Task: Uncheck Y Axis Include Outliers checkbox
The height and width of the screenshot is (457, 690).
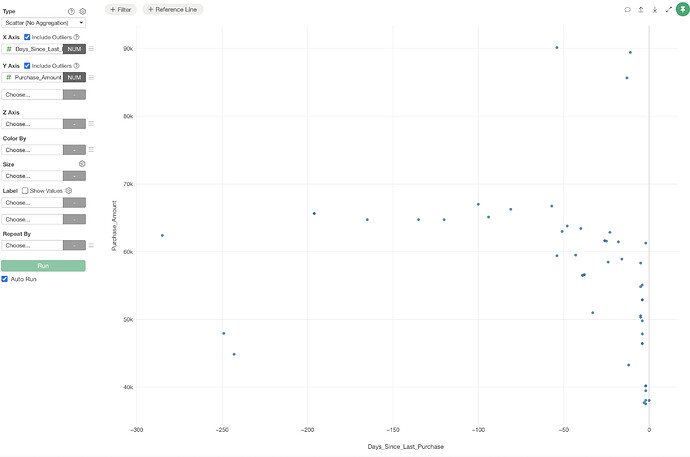Action: coord(27,65)
